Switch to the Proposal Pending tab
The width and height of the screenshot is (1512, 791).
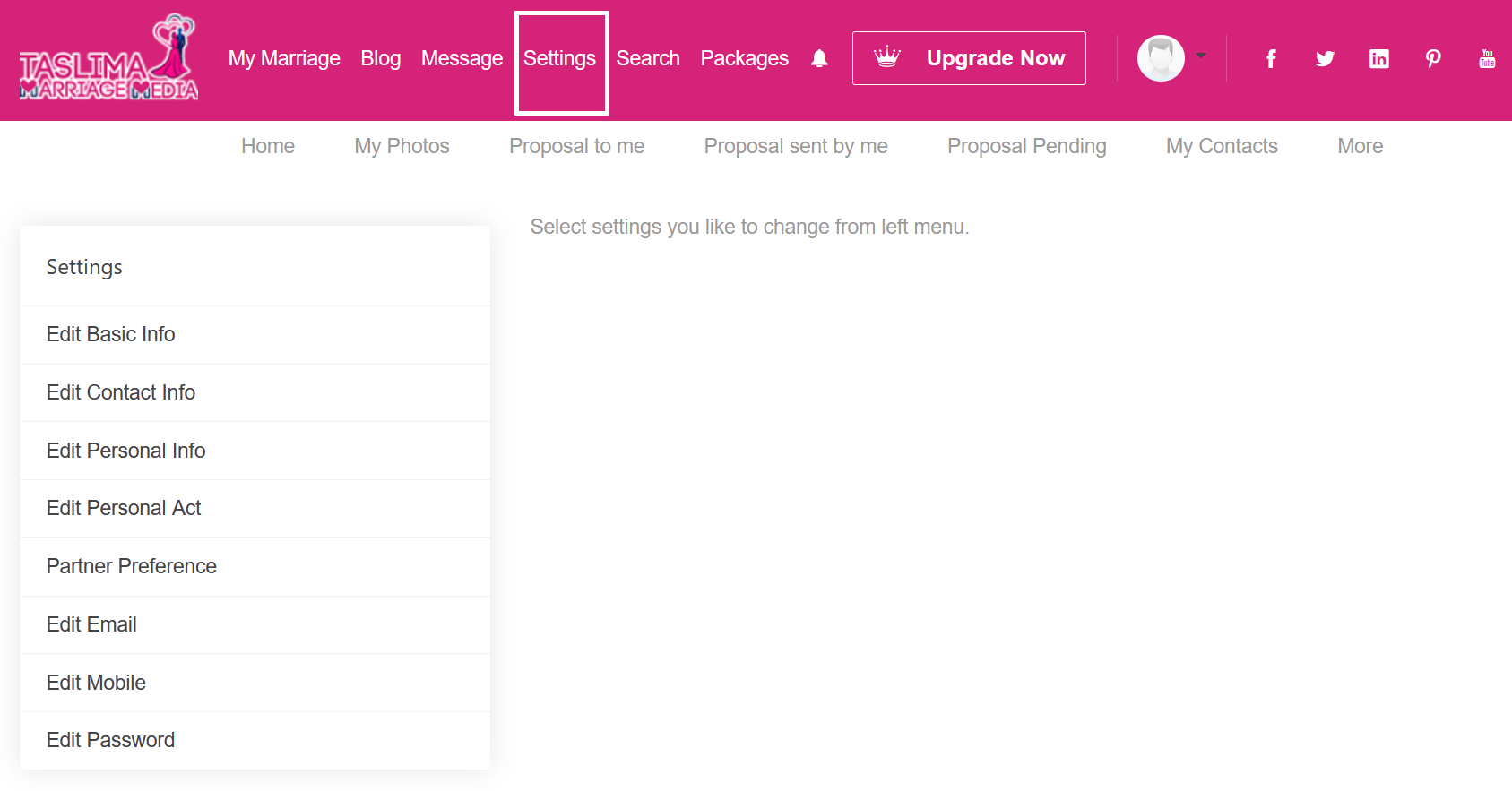[x=1026, y=146]
